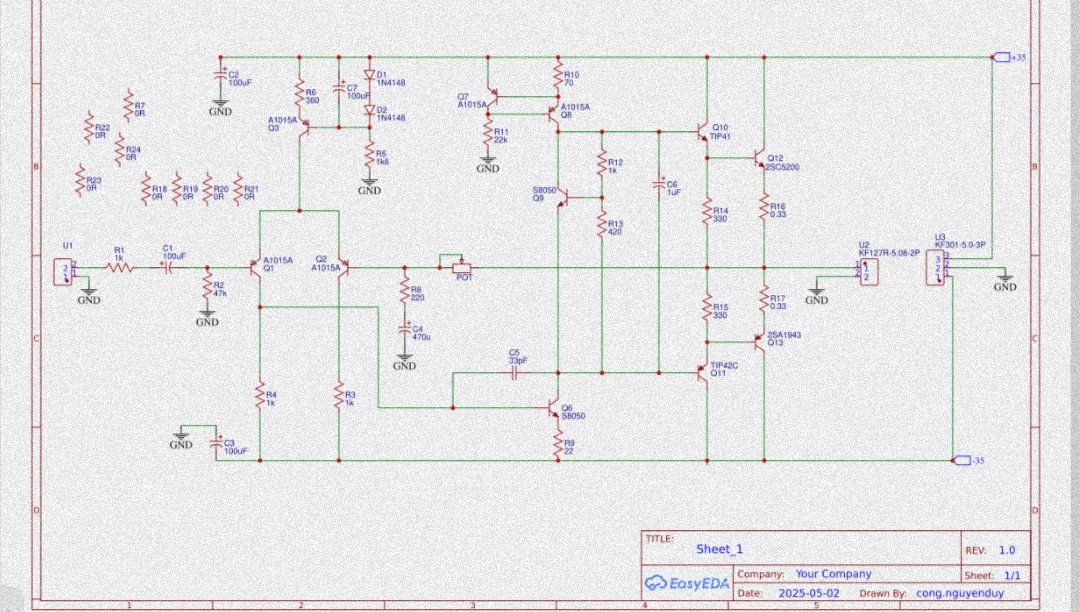Click resistor R13 420

[x=602, y=224]
